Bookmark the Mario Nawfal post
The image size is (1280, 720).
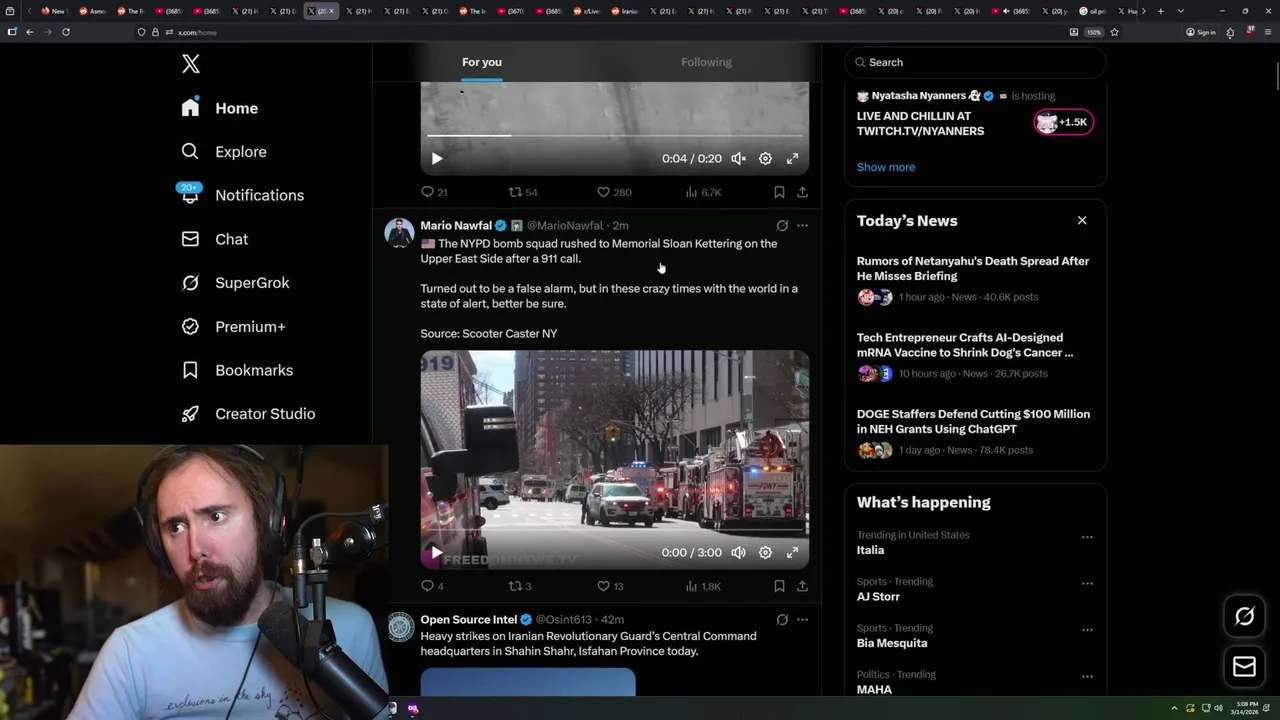coord(779,586)
